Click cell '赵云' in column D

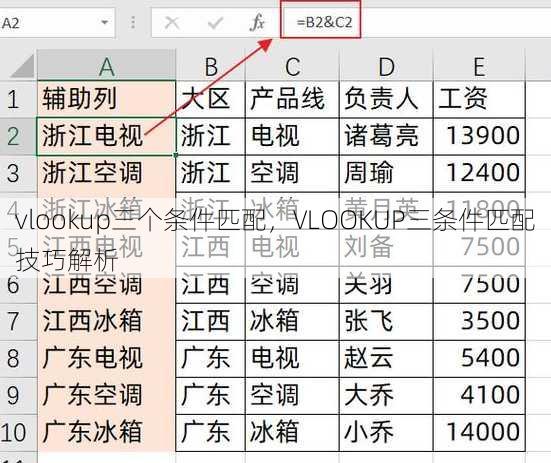pos(386,359)
